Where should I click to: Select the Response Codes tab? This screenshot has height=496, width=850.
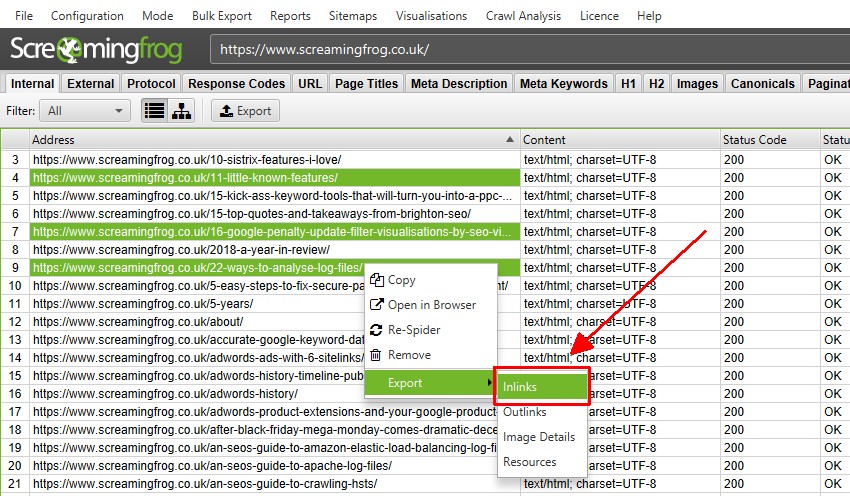[x=236, y=83]
